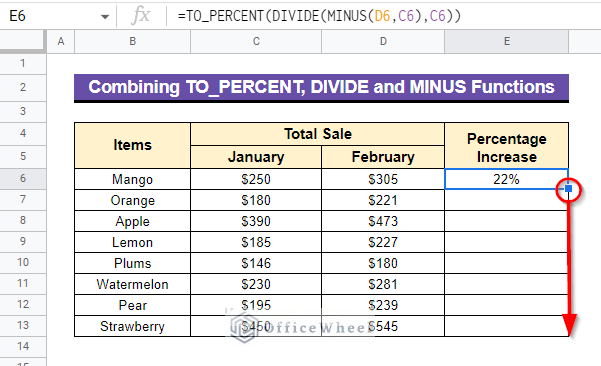The height and width of the screenshot is (366, 601).
Task: Select cell E6 showing 22%
Action: 506,179
